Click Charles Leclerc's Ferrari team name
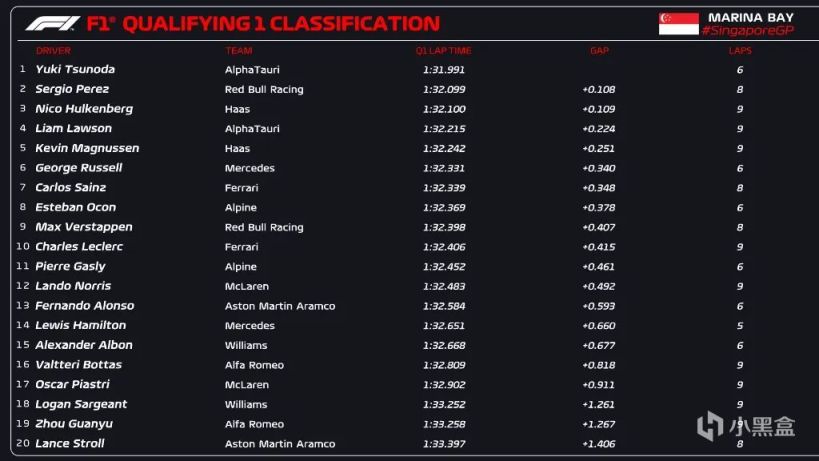Image resolution: width=819 pixels, height=461 pixels. tap(242, 247)
